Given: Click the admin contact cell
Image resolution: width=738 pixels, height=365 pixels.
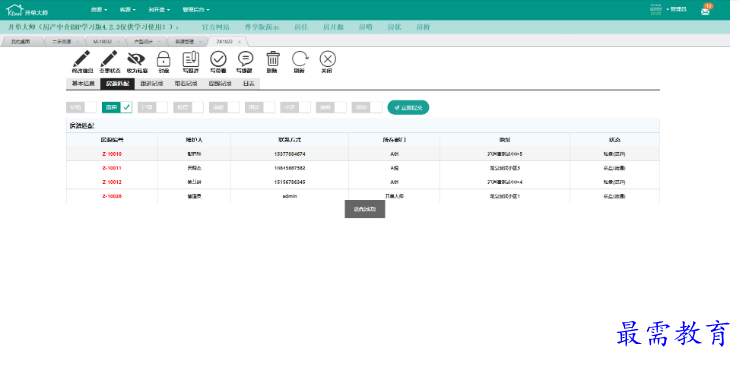Looking at the screenshot, I should [289, 196].
